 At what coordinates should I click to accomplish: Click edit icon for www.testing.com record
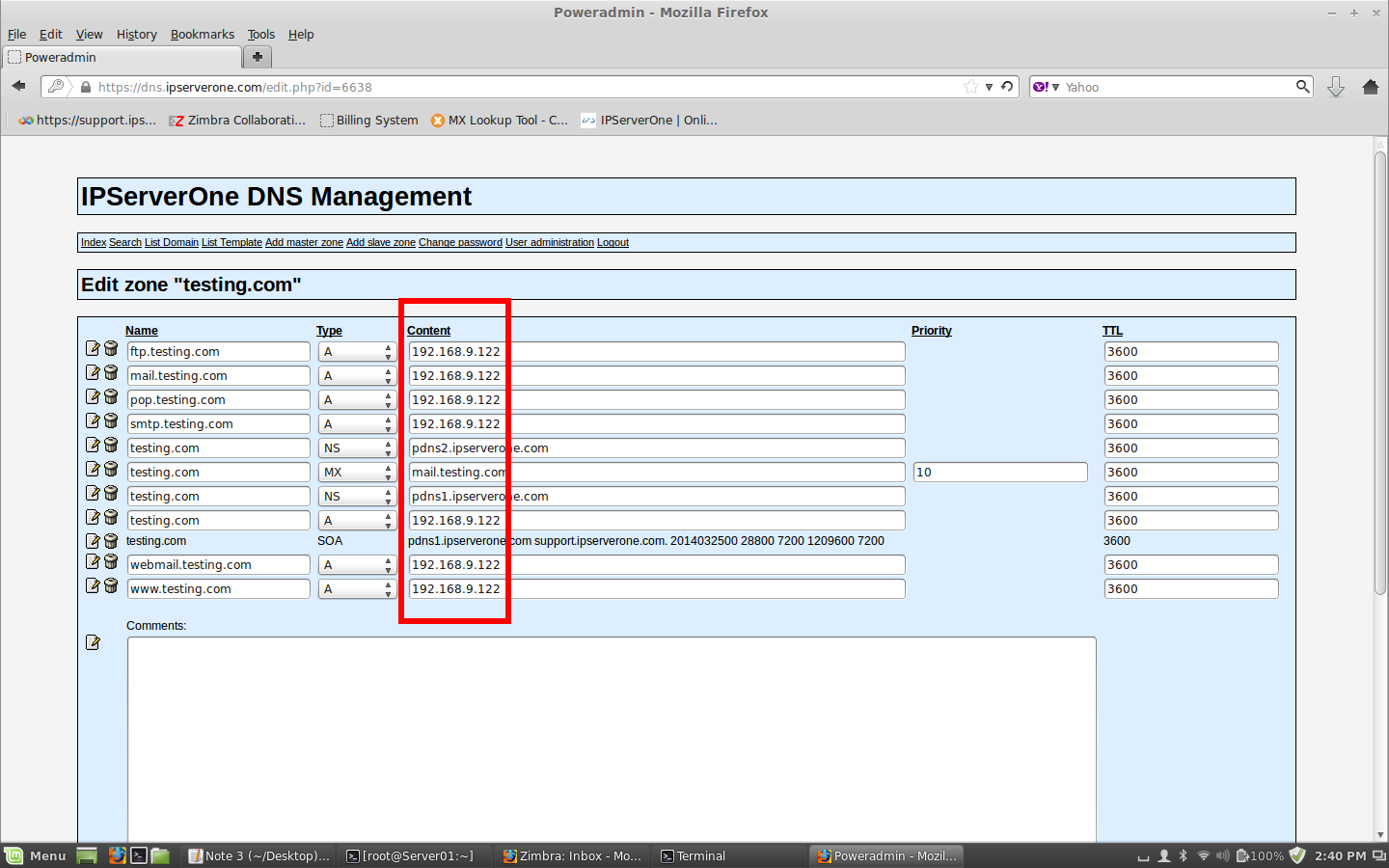(x=93, y=585)
